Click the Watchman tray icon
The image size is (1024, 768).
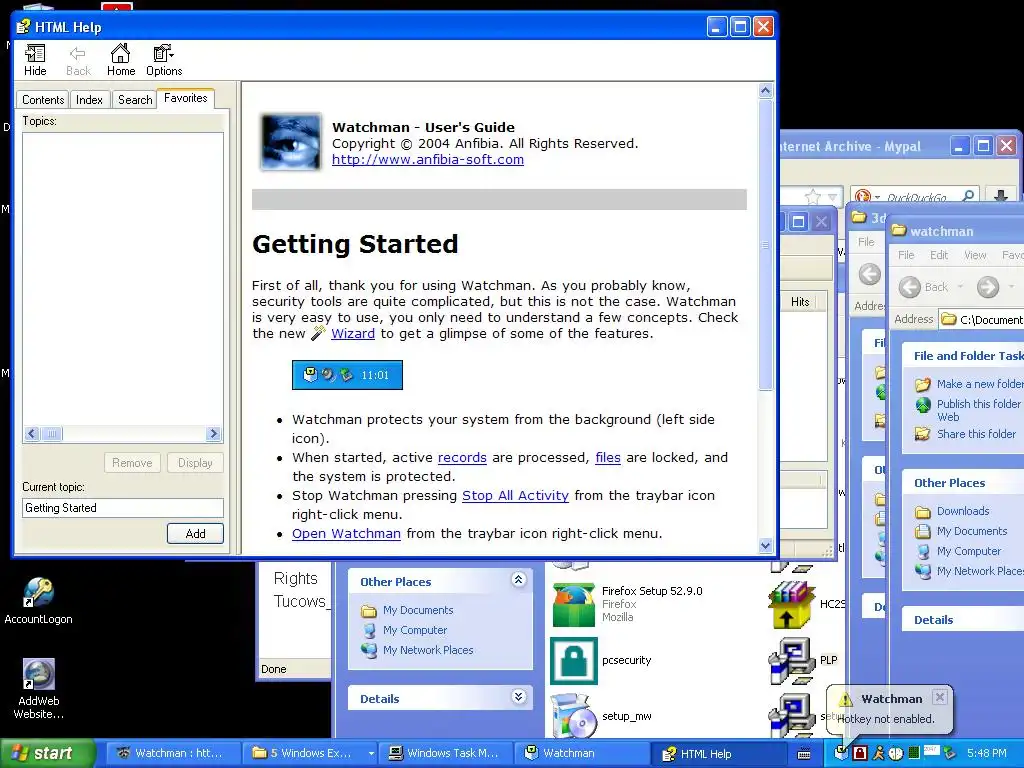[842, 754]
